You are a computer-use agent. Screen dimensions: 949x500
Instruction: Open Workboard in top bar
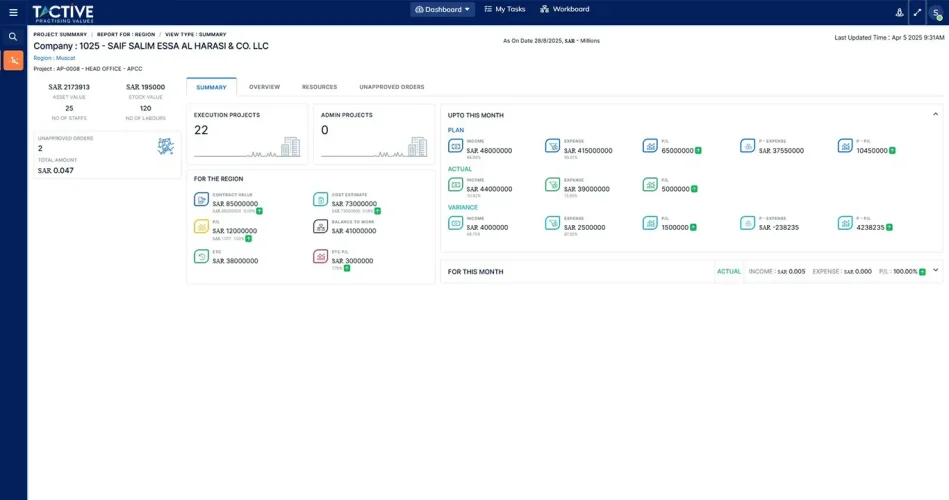tap(565, 9)
